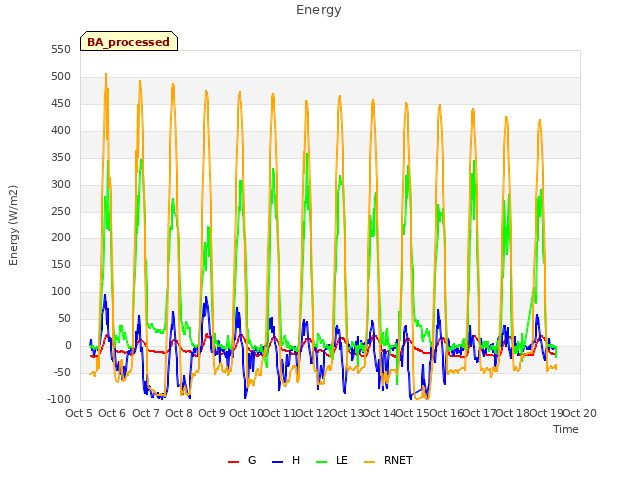Select the H legend label
Image resolution: width=640 pixels, height=480 pixels.
(x=296, y=460)
